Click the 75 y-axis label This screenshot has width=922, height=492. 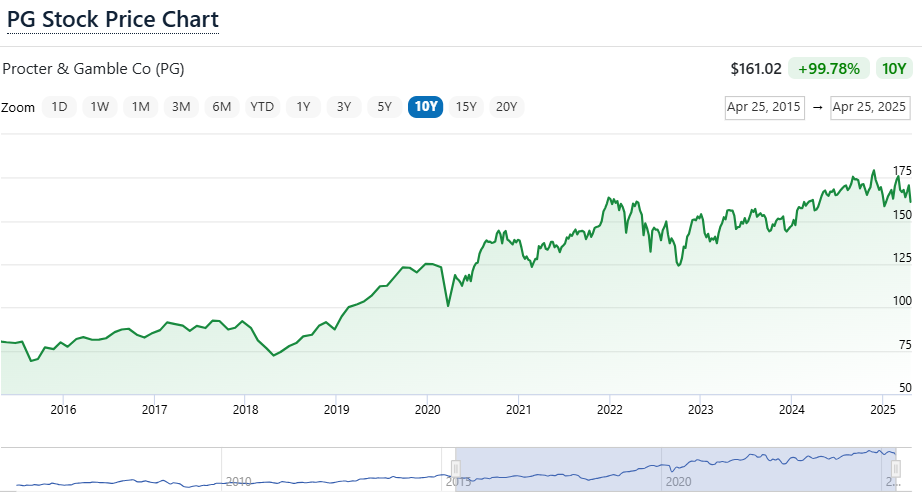pos(906,345)
